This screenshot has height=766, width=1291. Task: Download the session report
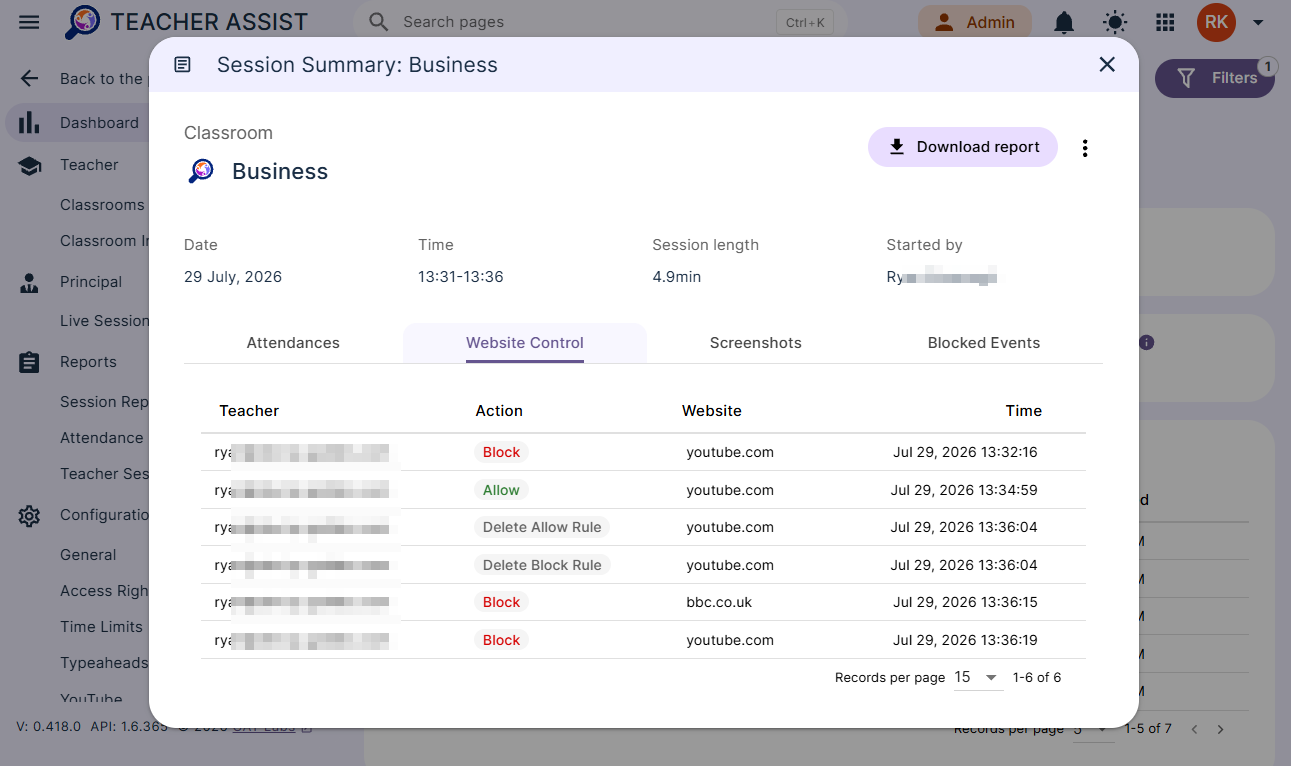point(963,147)
